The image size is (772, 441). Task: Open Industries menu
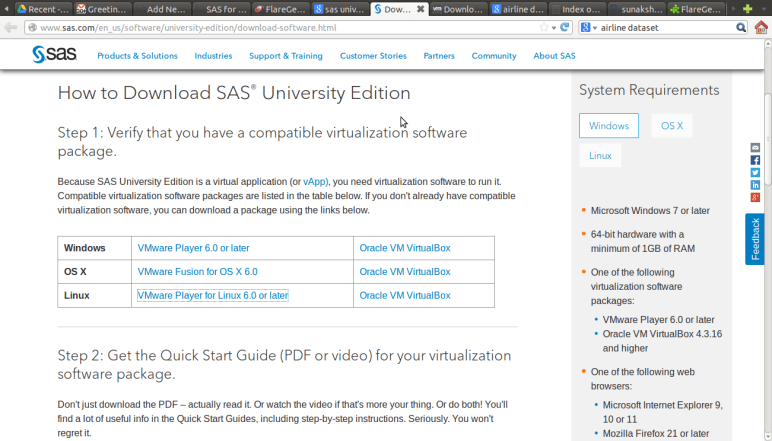click(213, 56)
